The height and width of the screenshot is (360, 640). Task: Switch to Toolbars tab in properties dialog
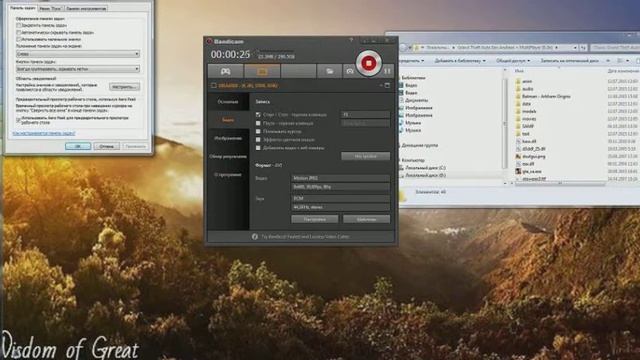[x=86, y=8]
